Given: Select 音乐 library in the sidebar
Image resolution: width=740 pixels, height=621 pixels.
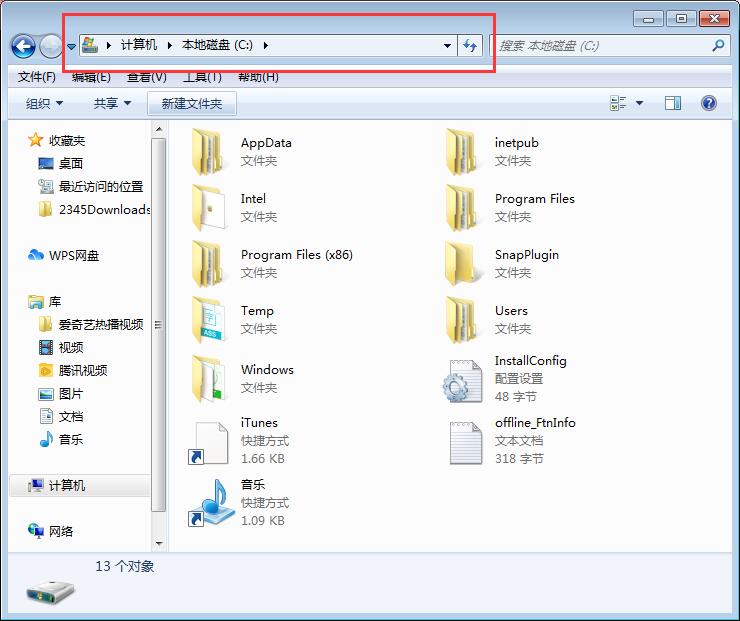Looking at the screenshot, I should coord(71,439).
